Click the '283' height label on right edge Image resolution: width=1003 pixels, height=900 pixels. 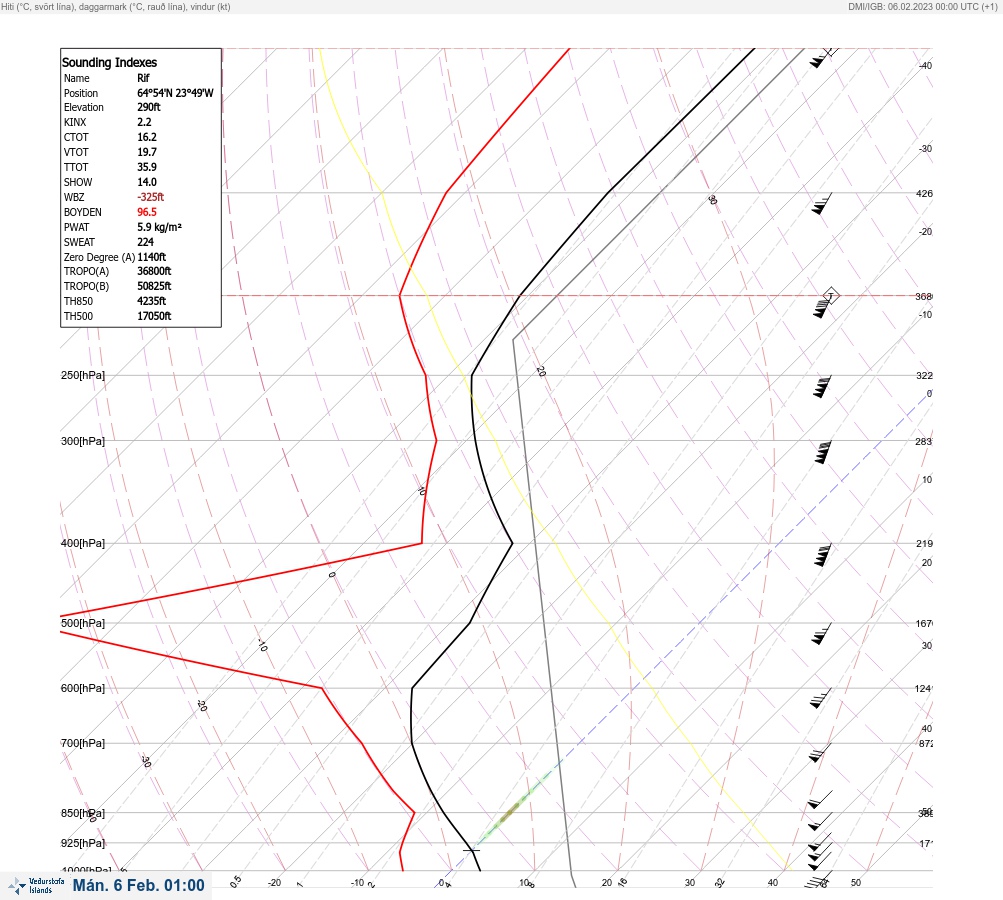click(x=924, y=441)
